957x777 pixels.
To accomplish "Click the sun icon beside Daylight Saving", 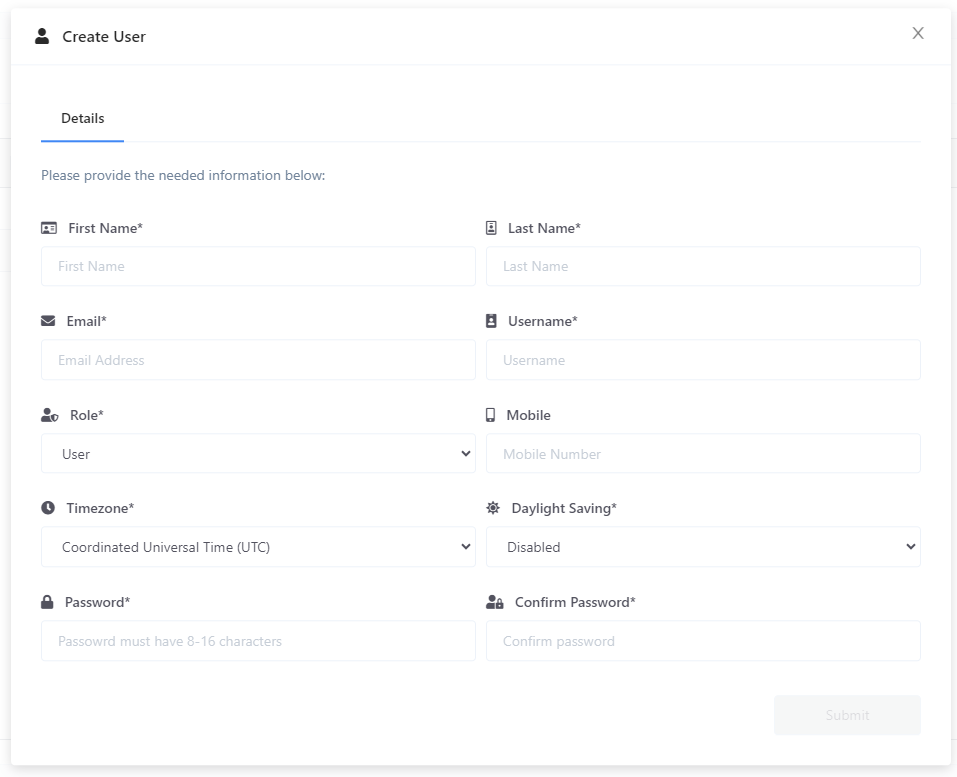I will (493, 508).
